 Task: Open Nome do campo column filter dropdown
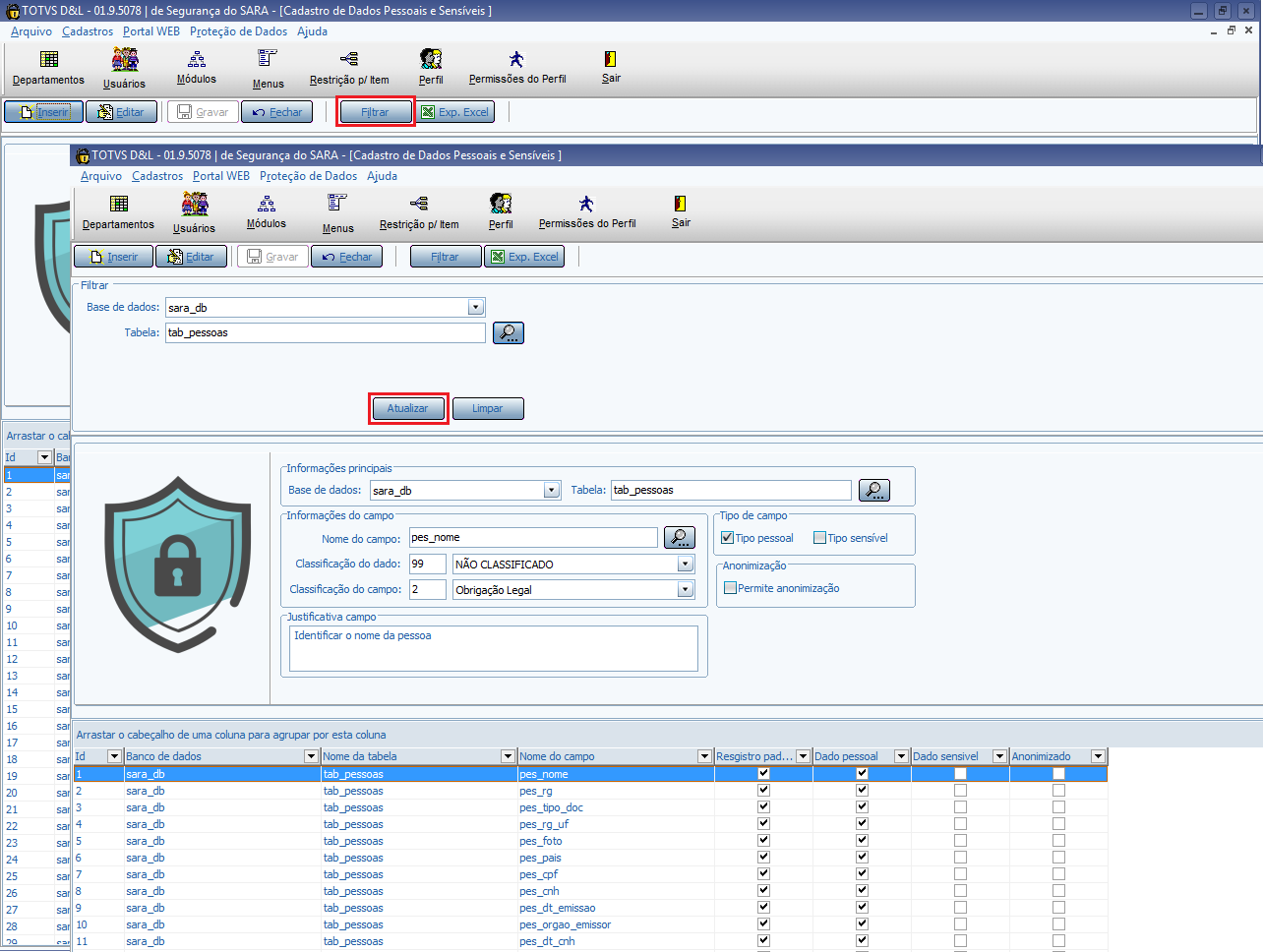coord(704,756)
